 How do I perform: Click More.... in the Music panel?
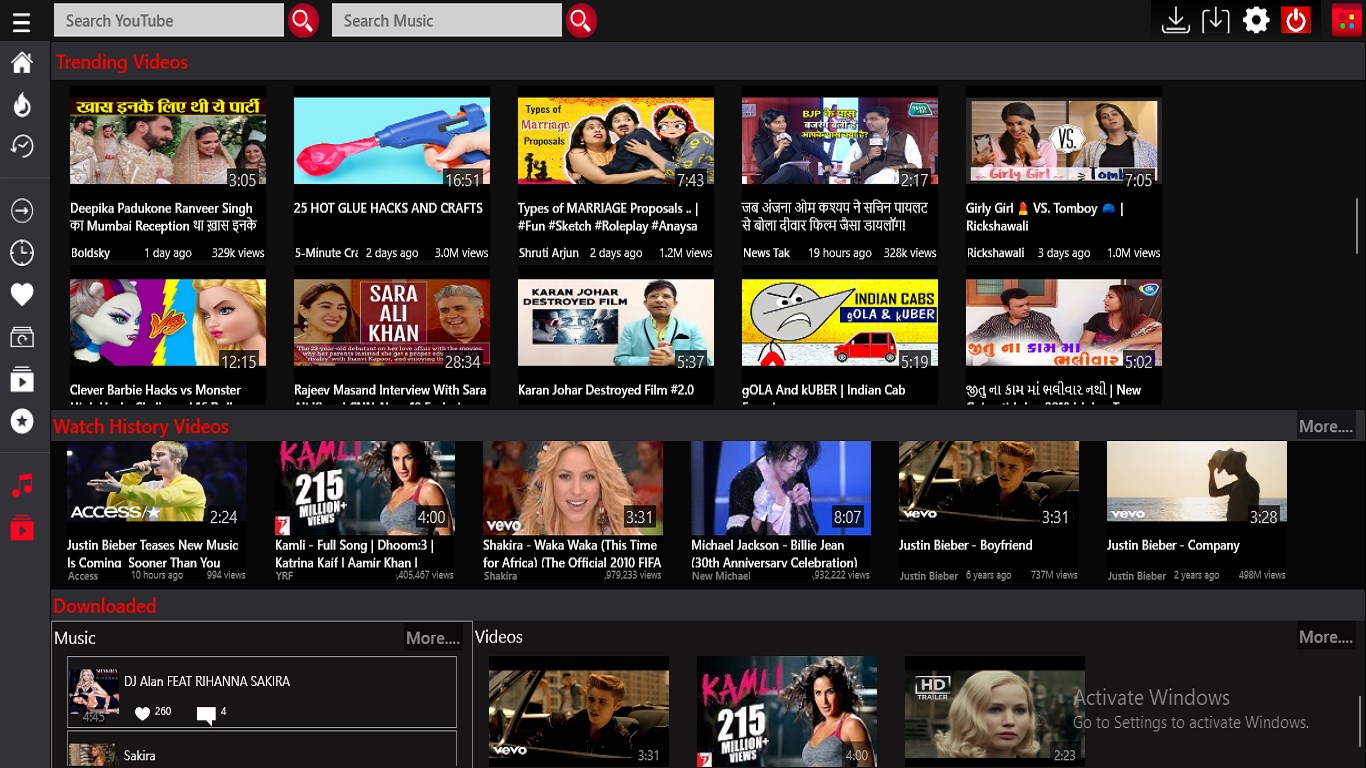(433, 638)
